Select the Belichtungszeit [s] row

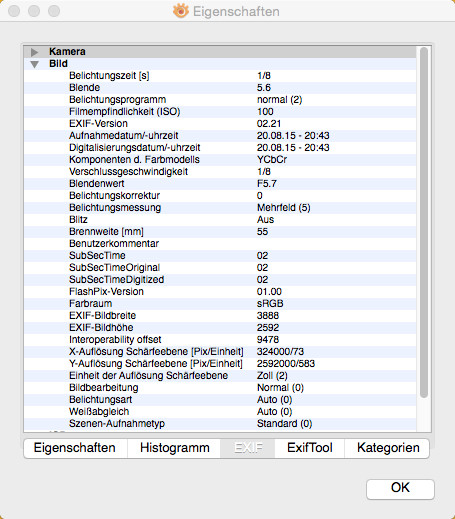(x=220, y=76)
